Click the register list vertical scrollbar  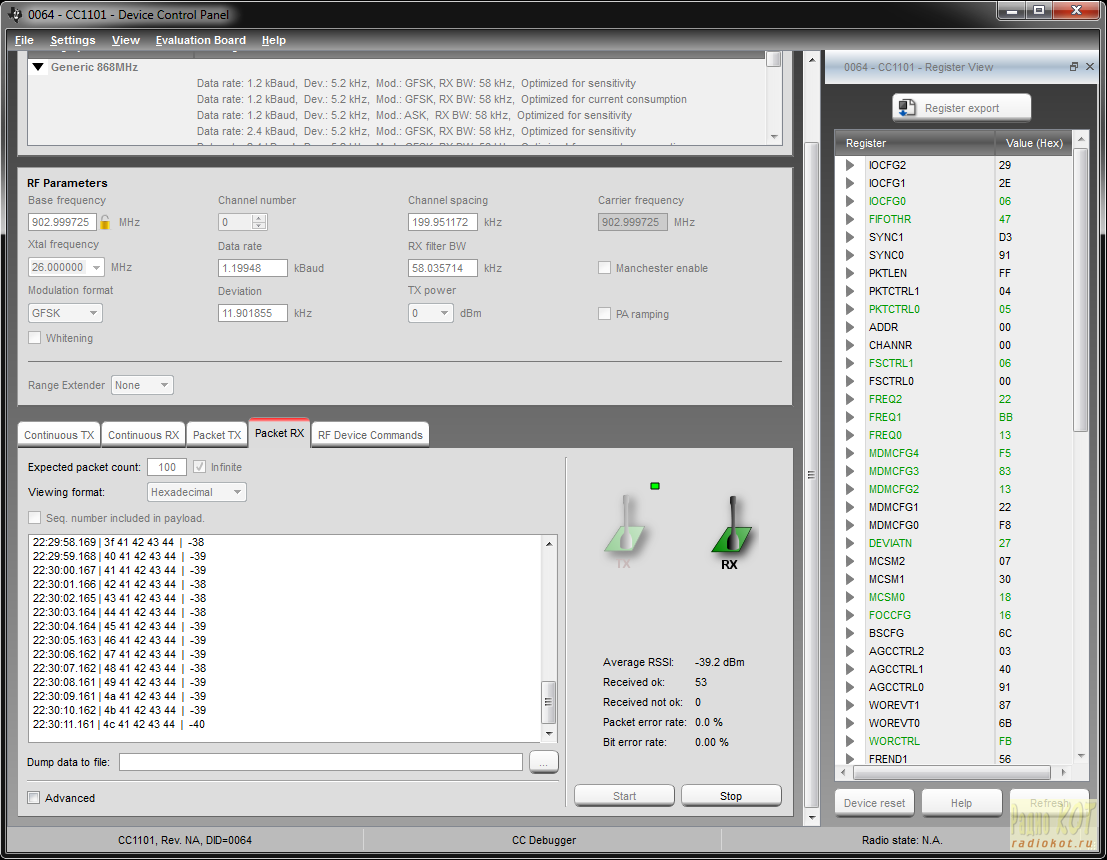(x=1080, y=291)
